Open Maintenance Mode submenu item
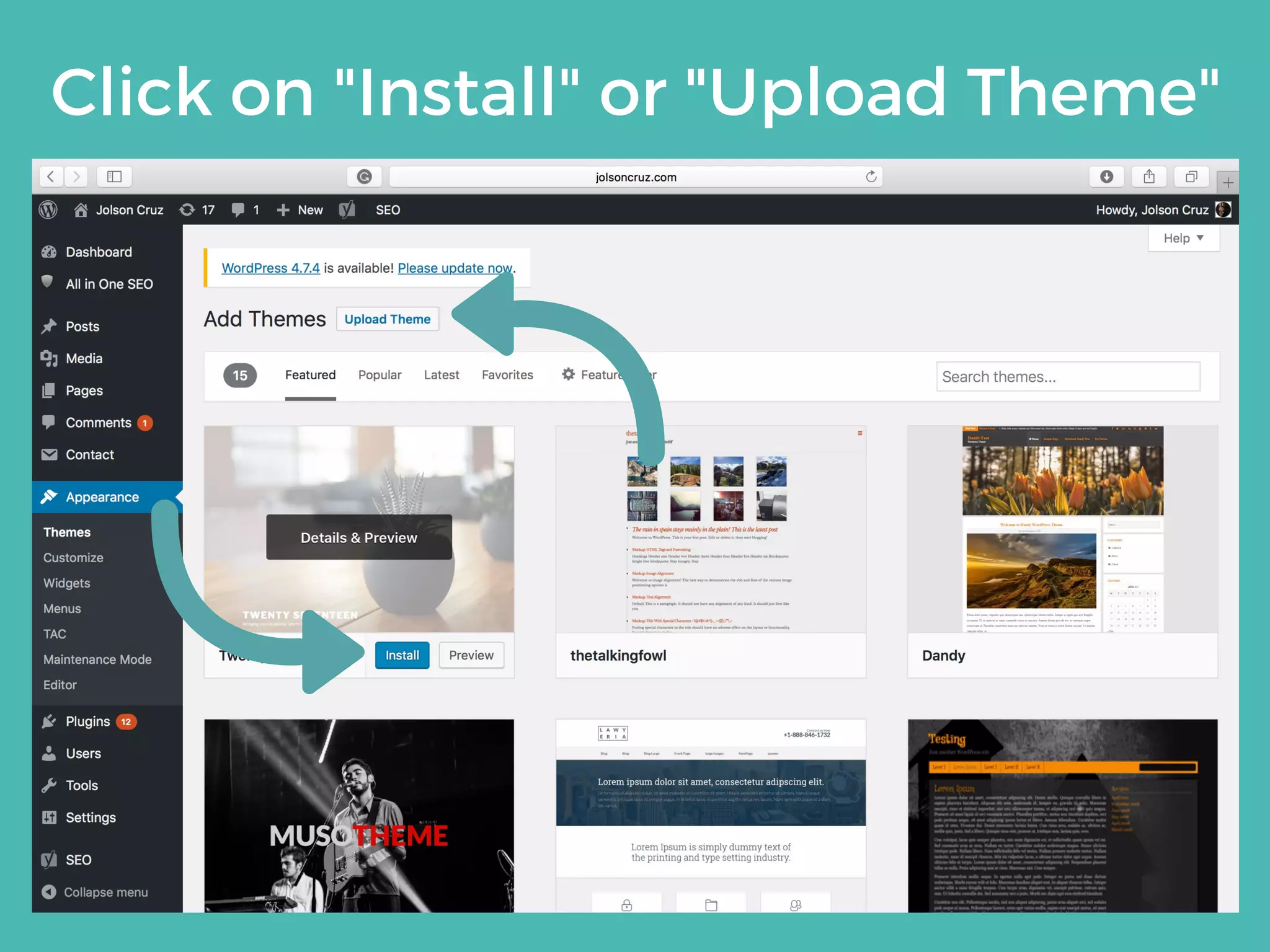This screenshot has height=952, width=1270. (x=97, y=659)
